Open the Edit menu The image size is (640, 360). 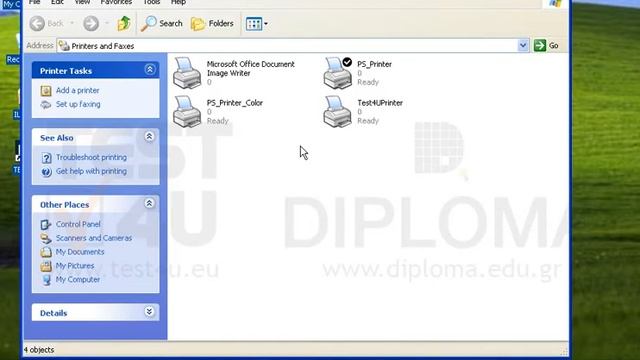tap(57, 2)
